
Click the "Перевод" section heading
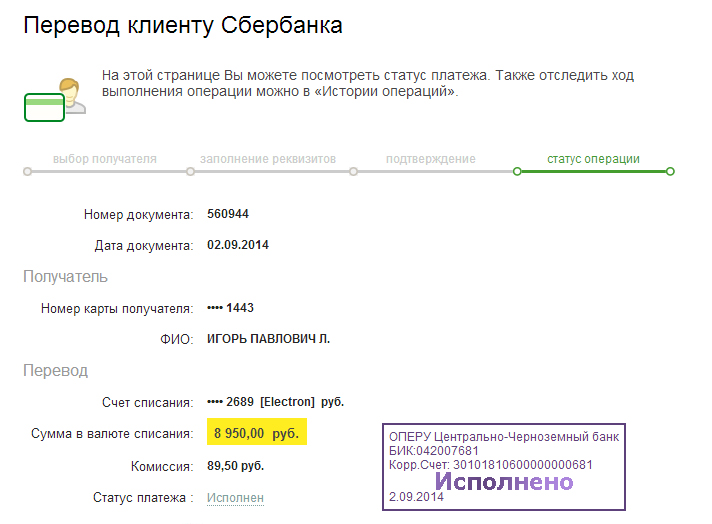(55, 371)
